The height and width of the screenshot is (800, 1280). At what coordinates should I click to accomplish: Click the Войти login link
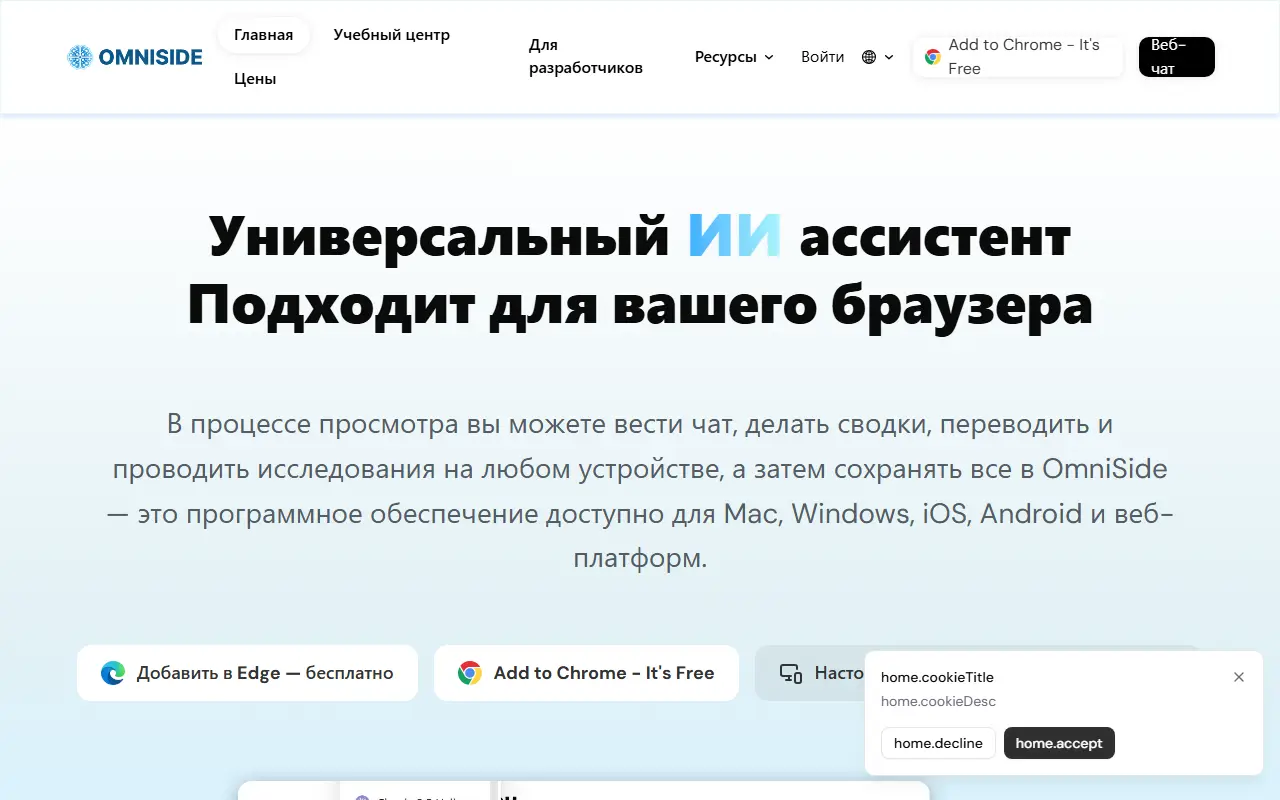823,57
